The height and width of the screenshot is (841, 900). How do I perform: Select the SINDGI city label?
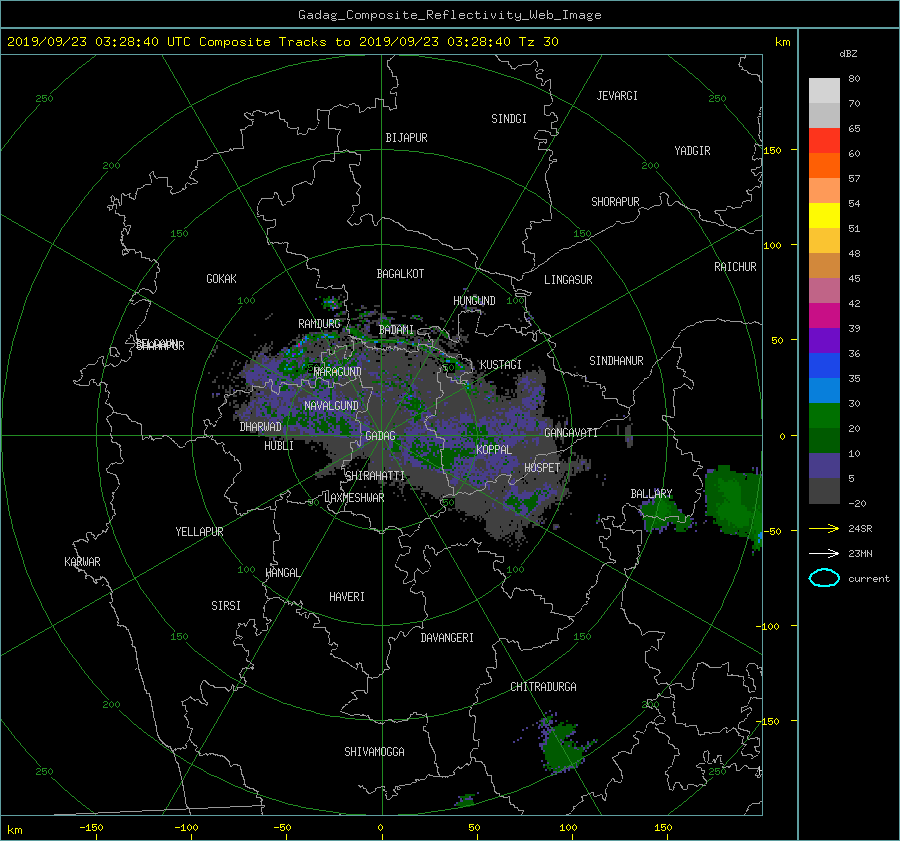tap(509, 119)
